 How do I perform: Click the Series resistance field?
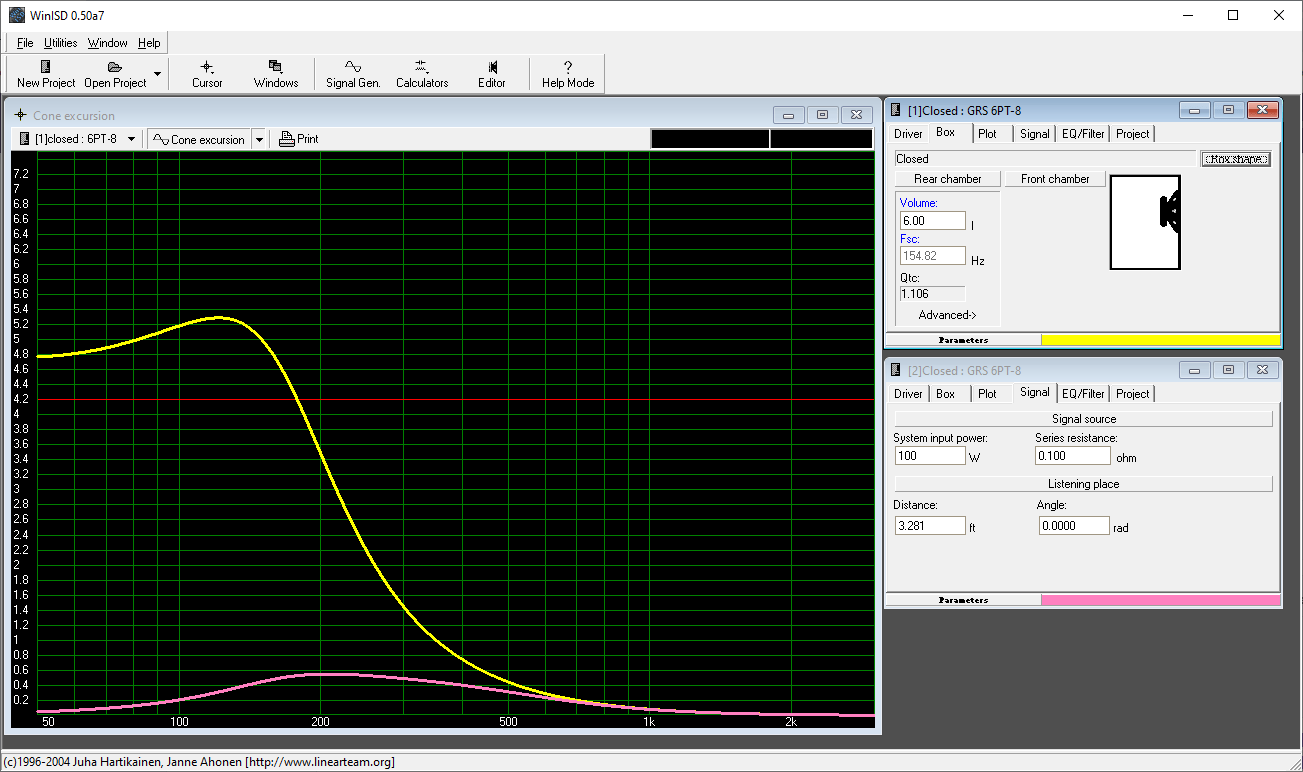coord(1073,456)
